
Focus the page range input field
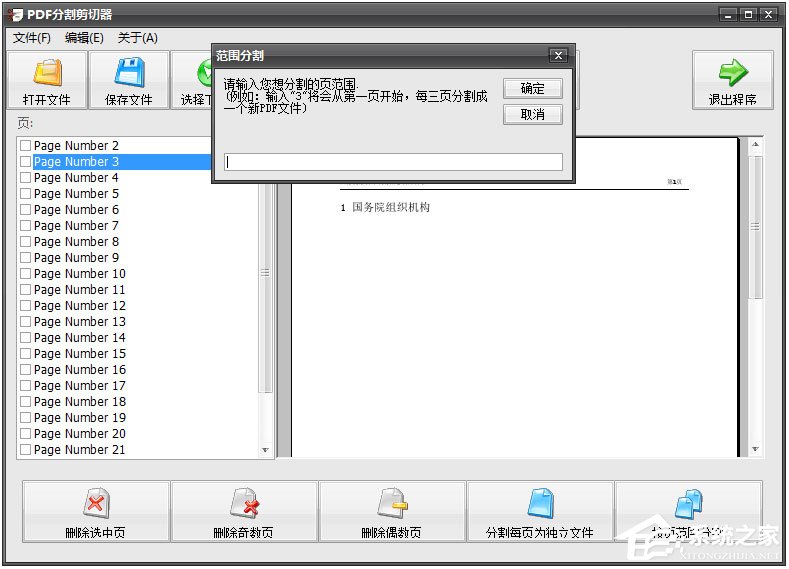[x=393, y=162]
